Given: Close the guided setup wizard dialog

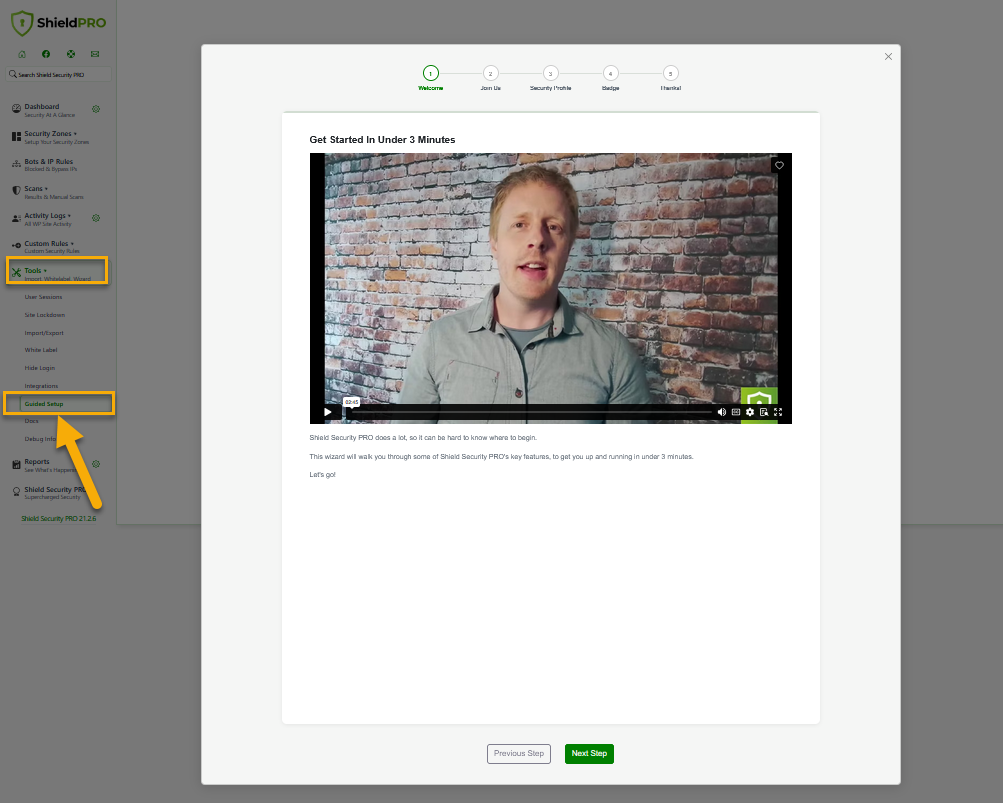Looking at the screenshot, I should [888, 56].
